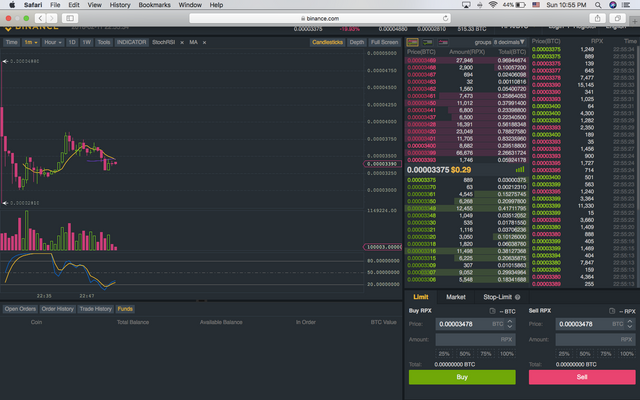Click the Sell RPX price input field
This screenshot has width=640, height=400.
[596, 324]
